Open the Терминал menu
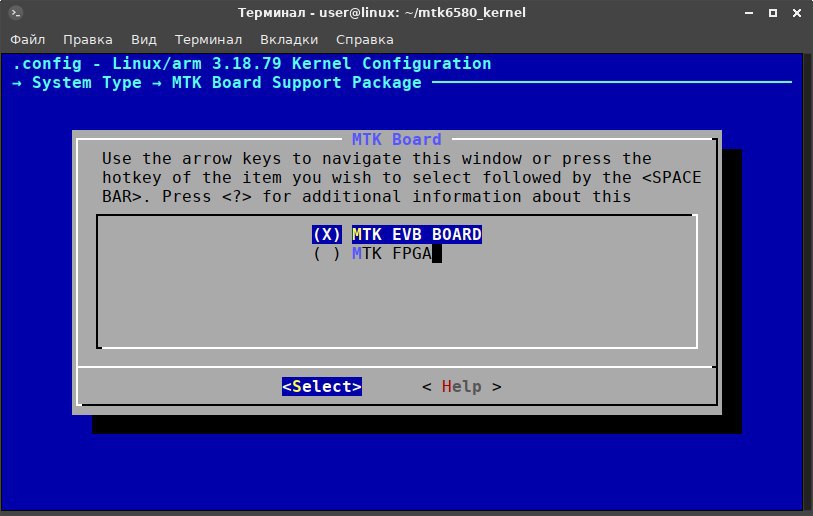813x516 pixels. point(208,40)
